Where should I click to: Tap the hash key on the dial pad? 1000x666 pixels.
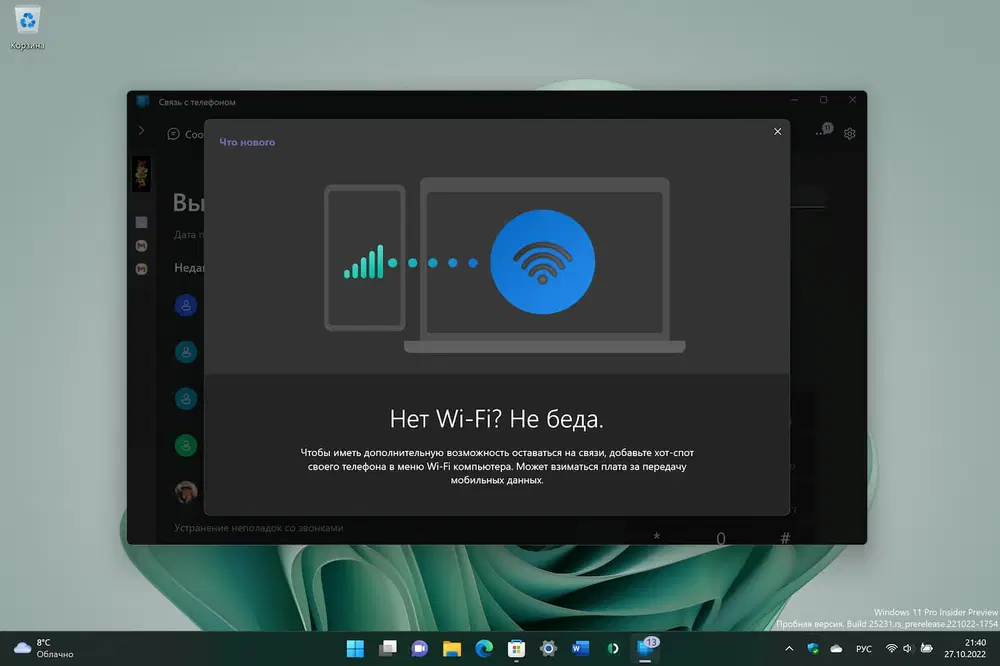pos(785,538)
